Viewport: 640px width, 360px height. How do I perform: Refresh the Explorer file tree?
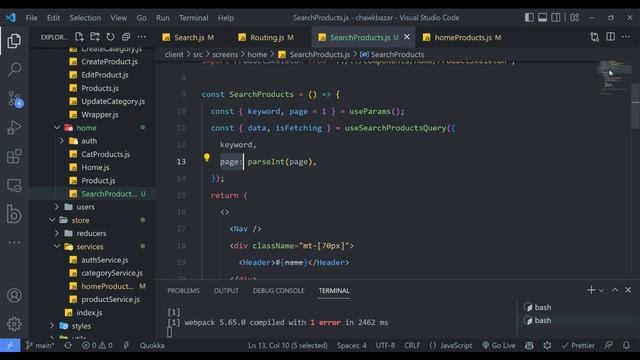110,37
